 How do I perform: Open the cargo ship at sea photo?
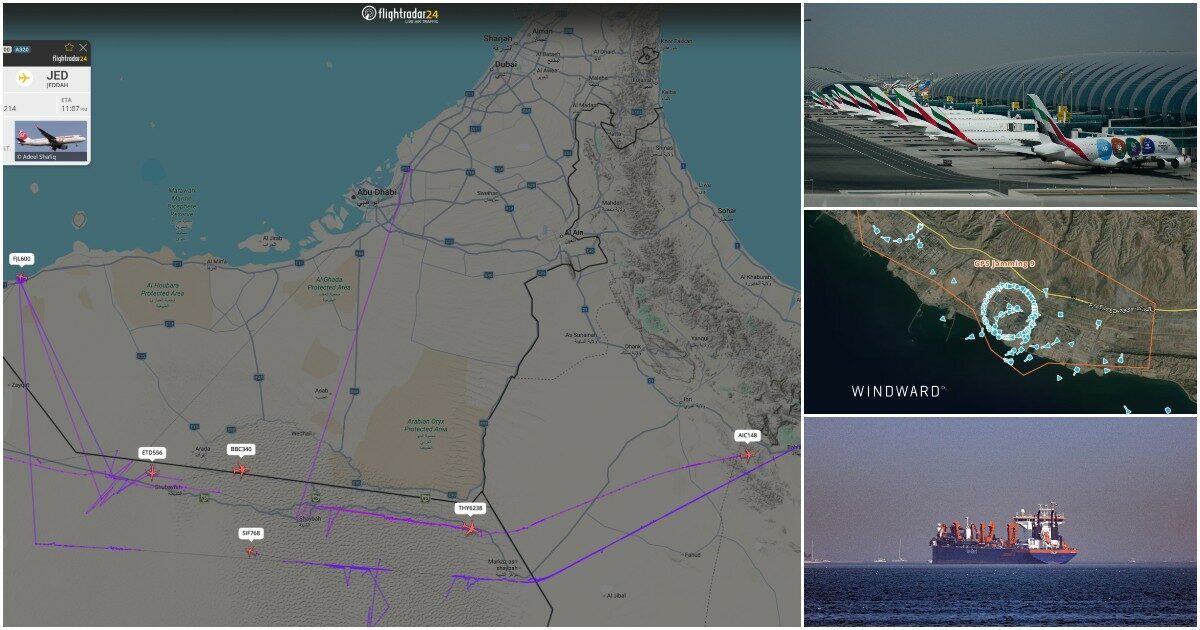click(1000, 521)
